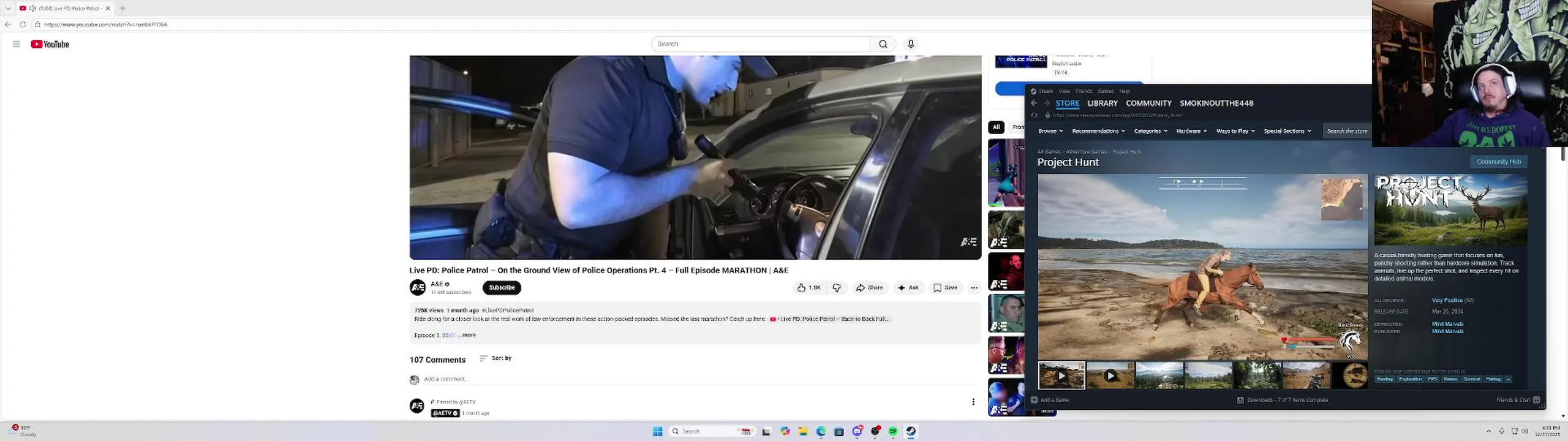The image size is (1568, 441).
Task: Open the Sort by comments dropdown
Action: click(496, 358)
